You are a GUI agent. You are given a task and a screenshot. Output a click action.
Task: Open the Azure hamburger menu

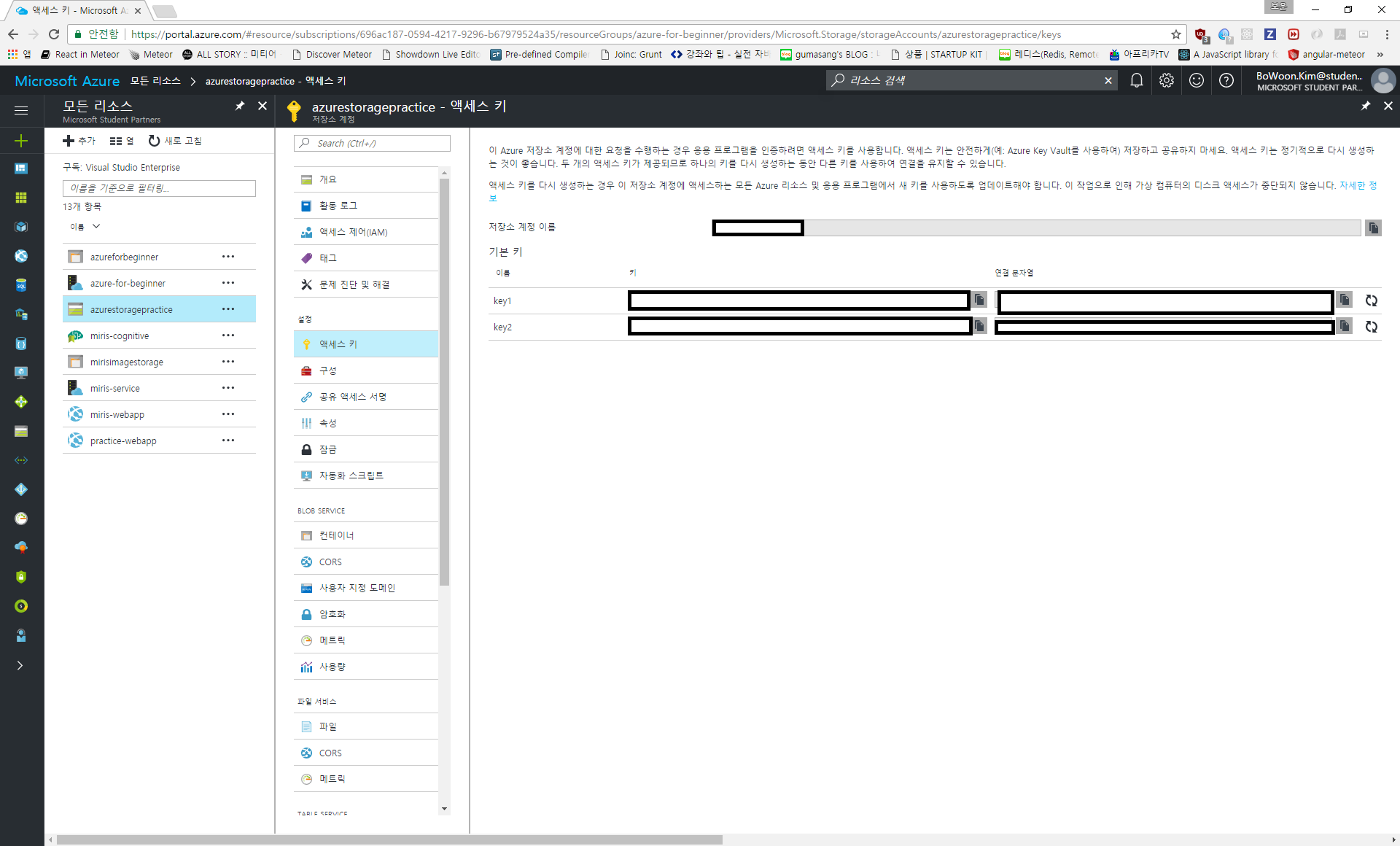tap(21, 110)
